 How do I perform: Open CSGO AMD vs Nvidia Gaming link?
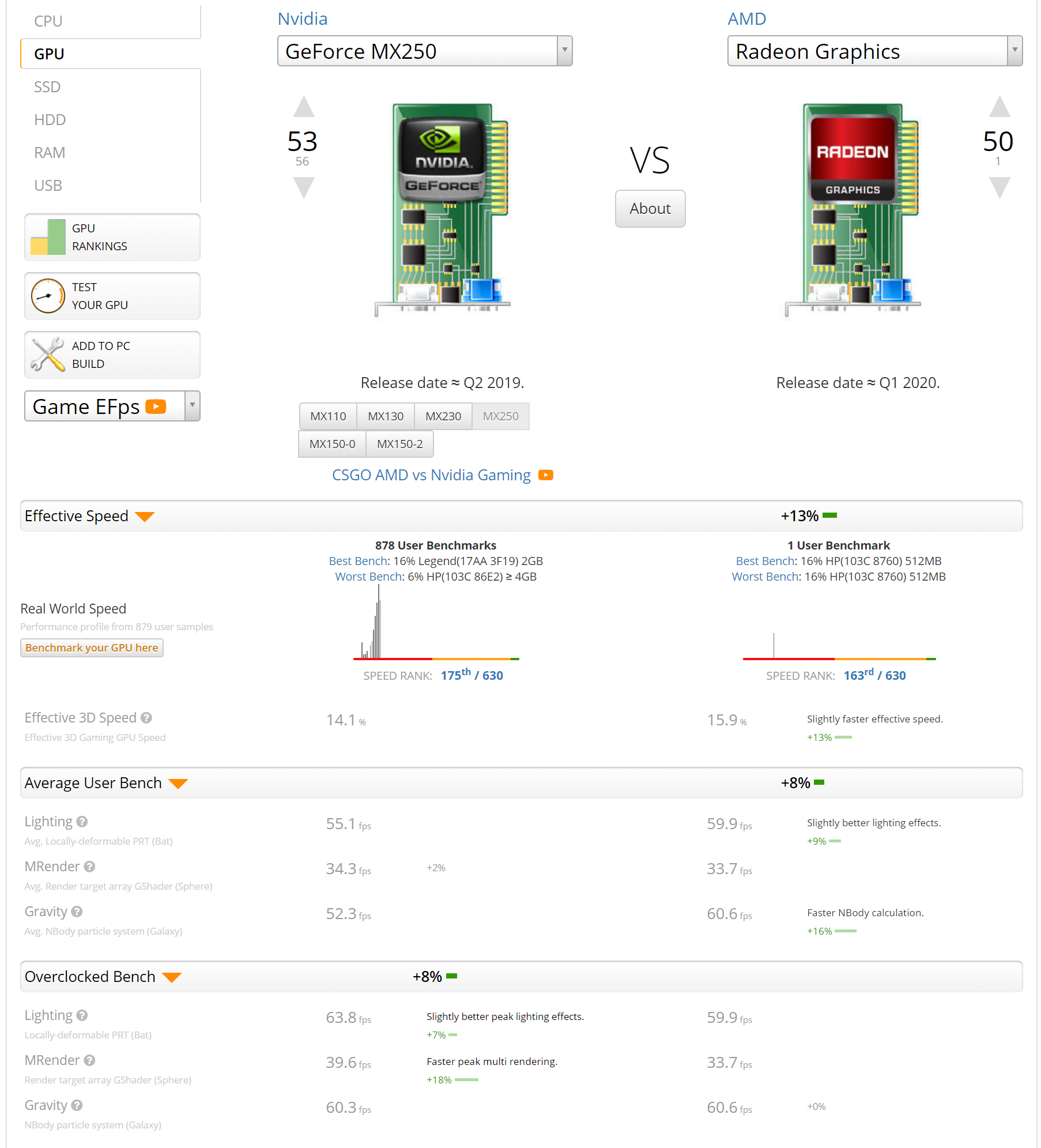coord(431,475)
